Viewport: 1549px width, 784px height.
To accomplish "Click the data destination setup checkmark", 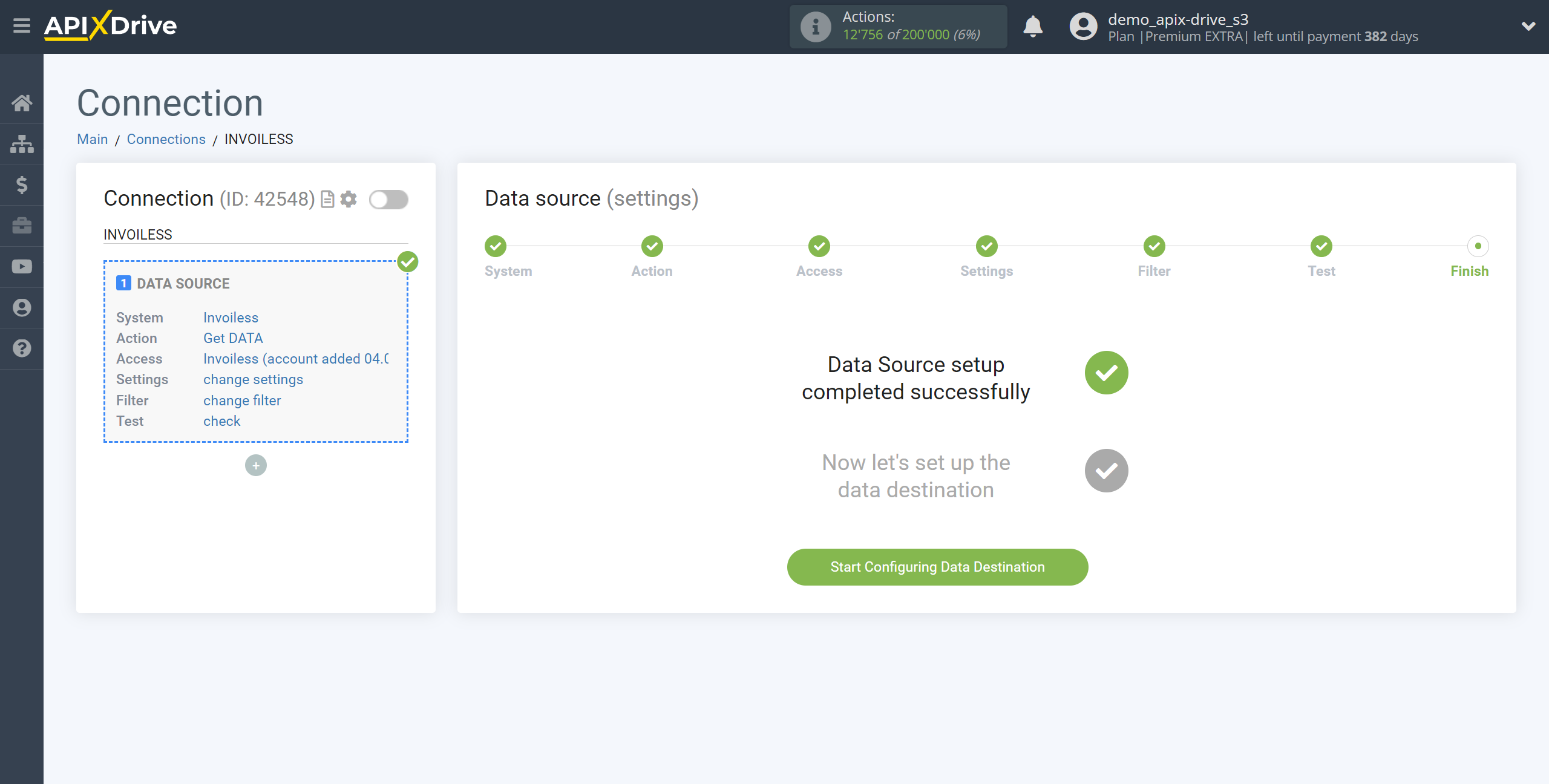I will 1106,470.
